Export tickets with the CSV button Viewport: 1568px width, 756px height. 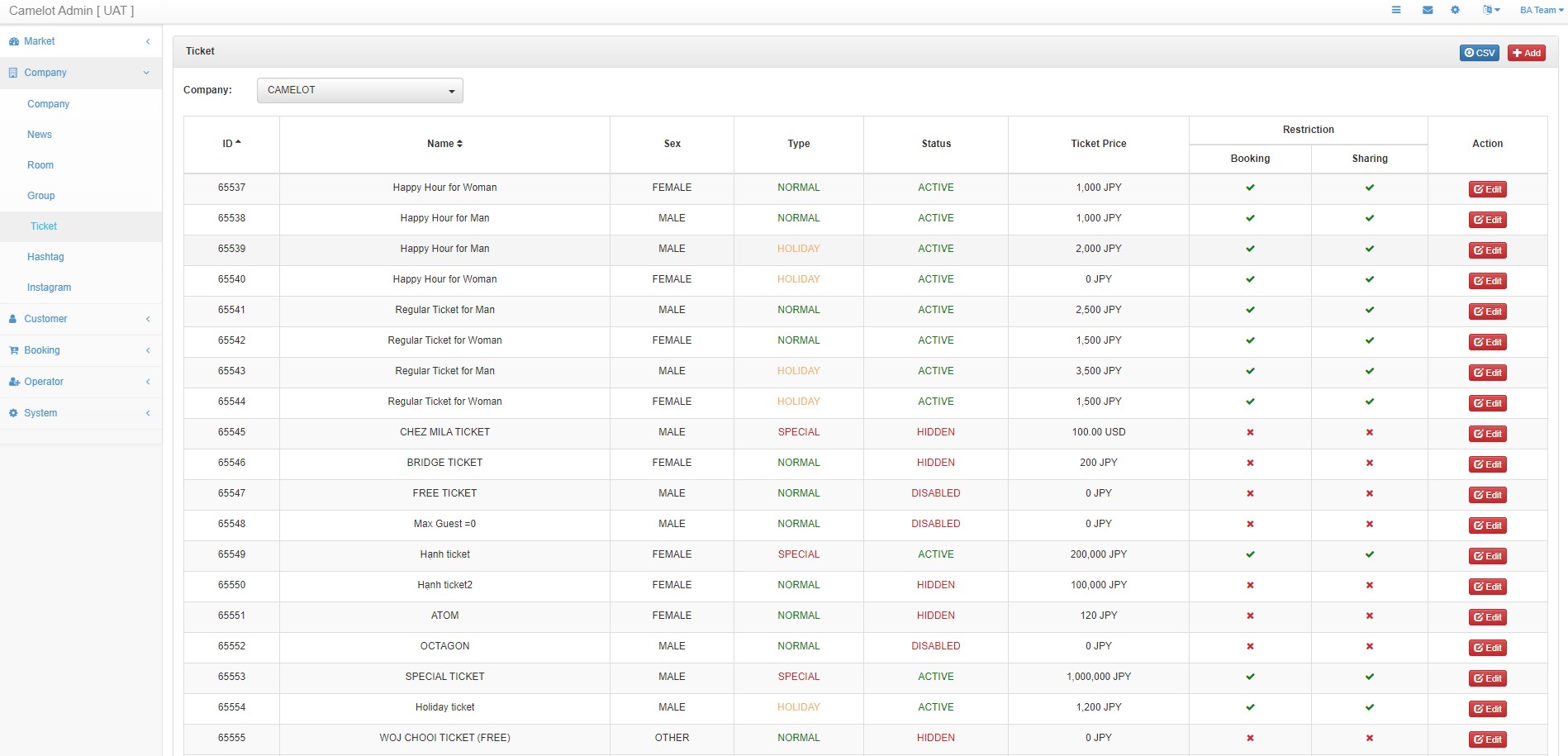click(x=1479, y=53)
